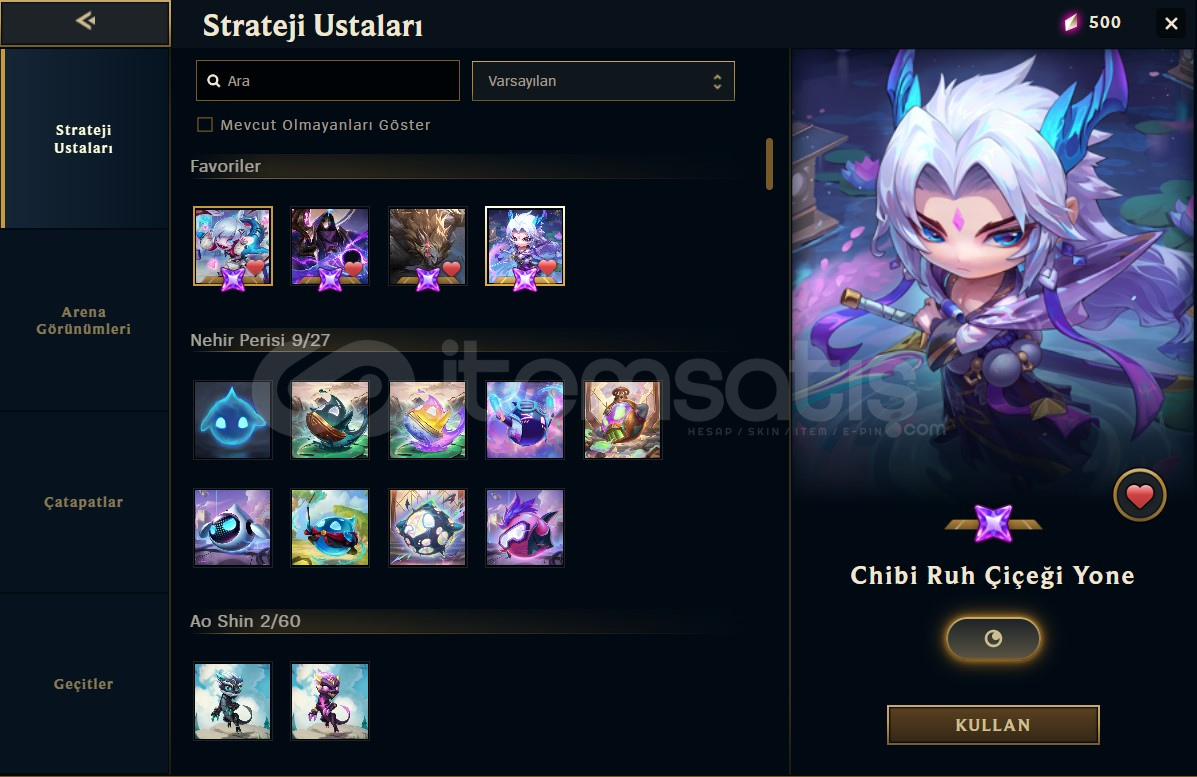The width and height of the screenshot is (1197, 777).
Task: Select the purple Ao Shin little legend
Action: [x=330, y=701]
